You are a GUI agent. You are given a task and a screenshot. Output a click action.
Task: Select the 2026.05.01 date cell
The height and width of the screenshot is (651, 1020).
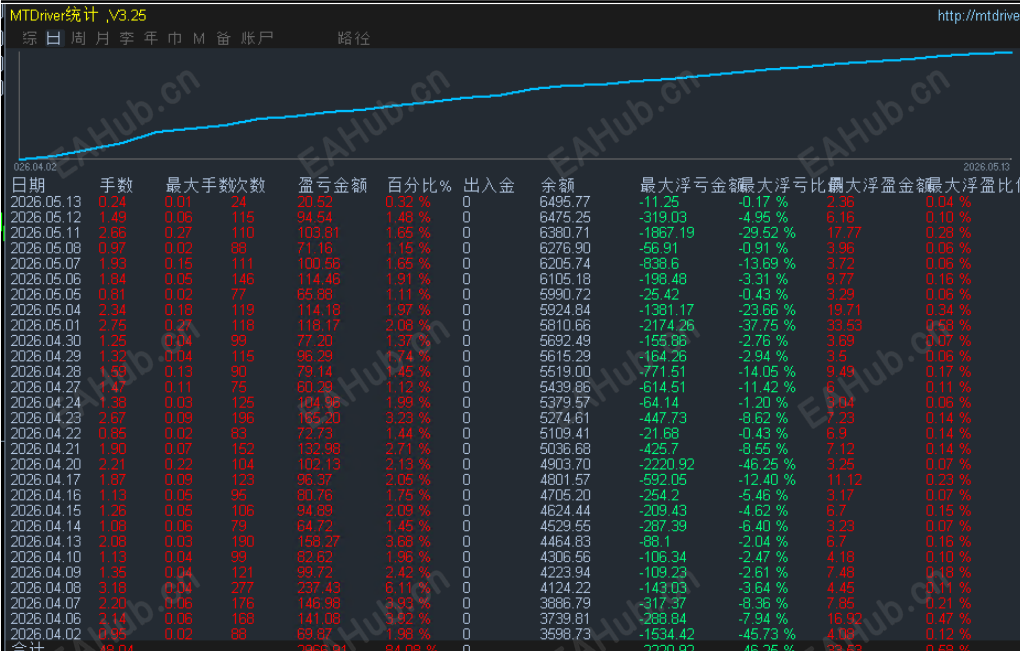click(x=46, y=325)
